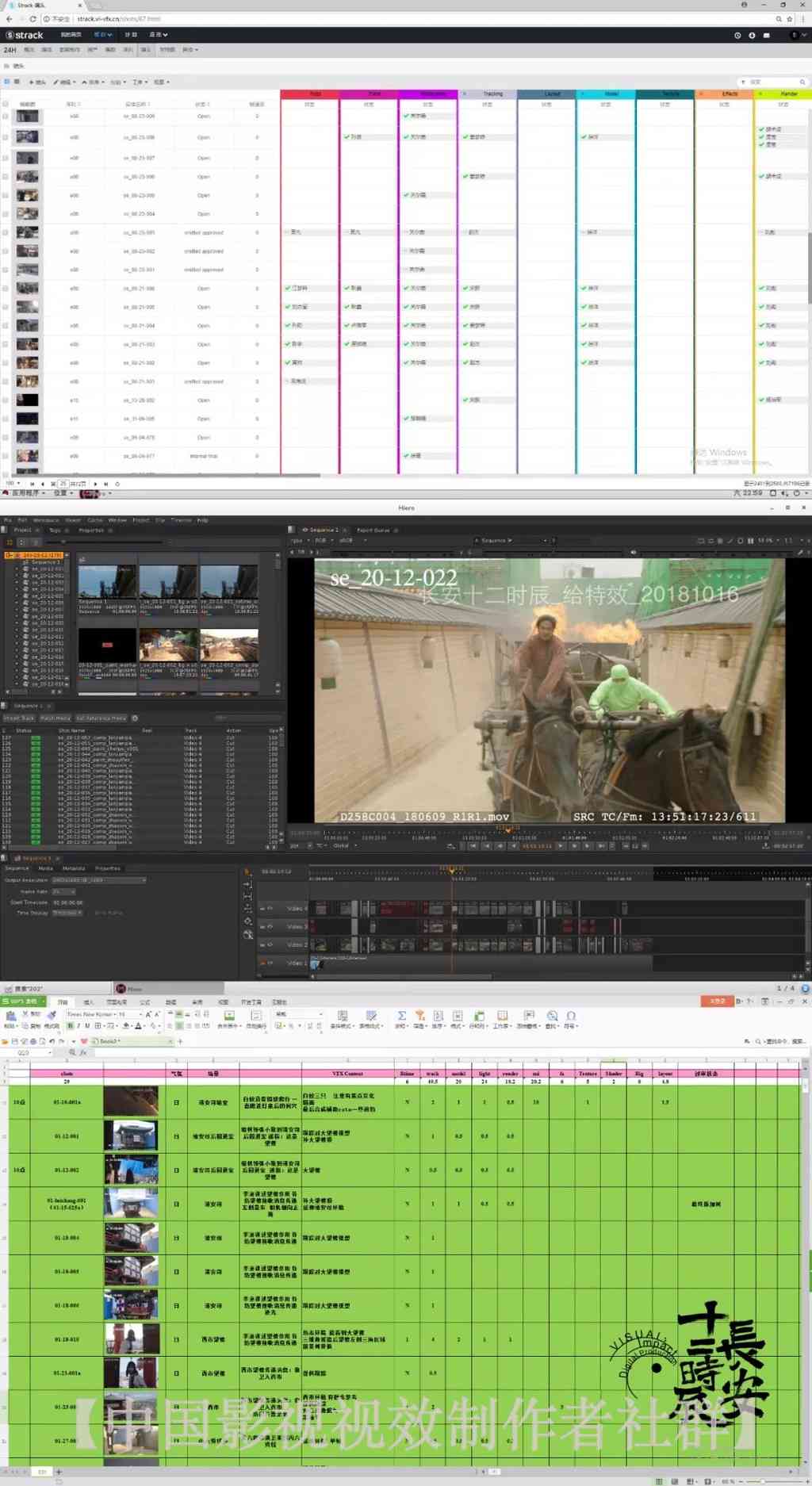The width and height of the screenshot is (812, 1486).
Task: Click the strack logo in header
Action: click(25, 35)
